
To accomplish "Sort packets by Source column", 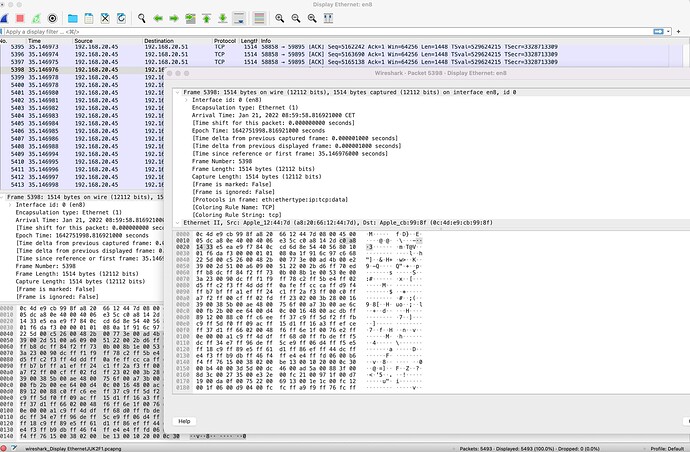I will [x=108, y=40].
